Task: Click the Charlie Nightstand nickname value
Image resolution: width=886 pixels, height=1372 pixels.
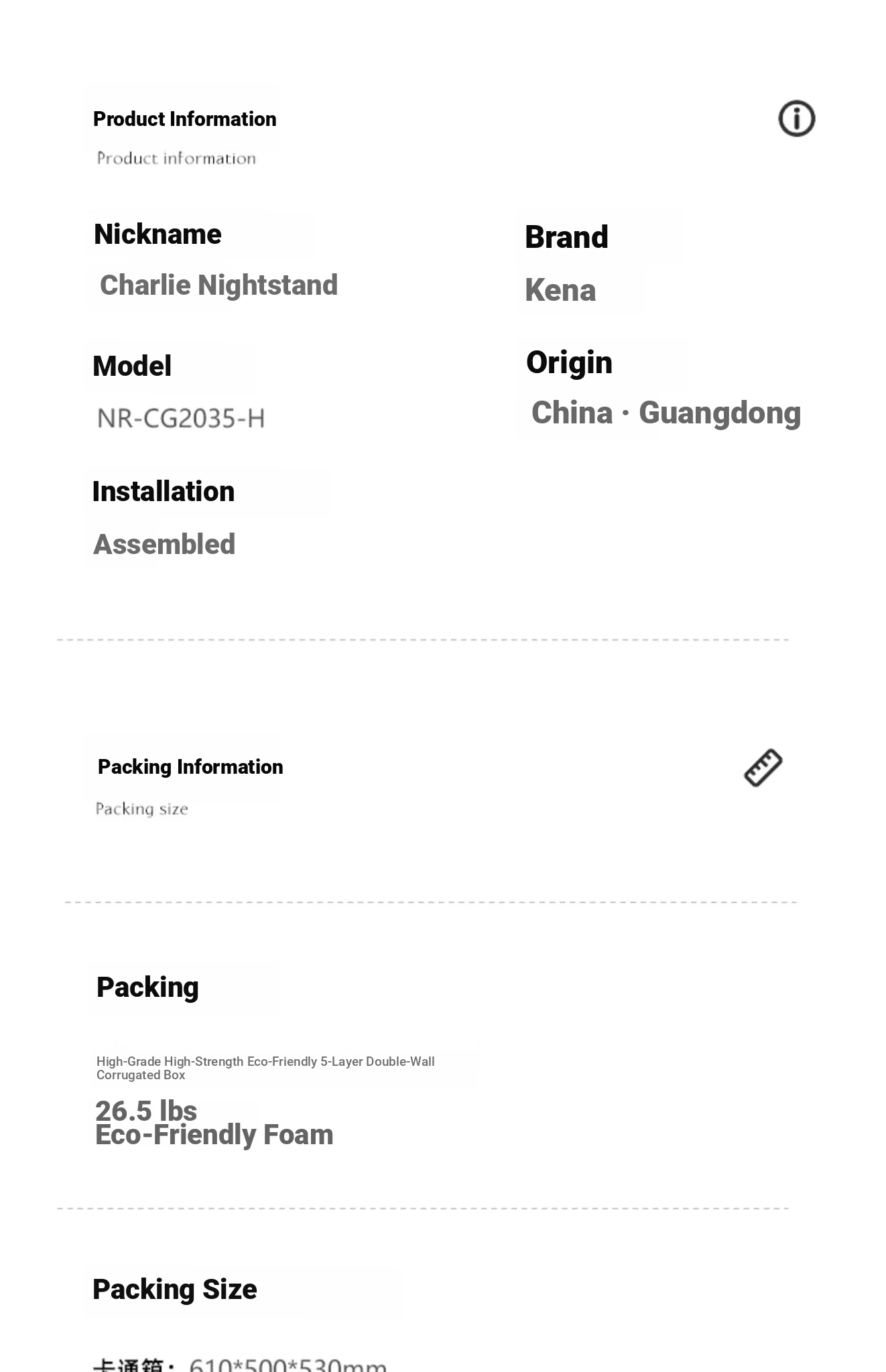Action: pyautogui.click(x=218, y=285)
